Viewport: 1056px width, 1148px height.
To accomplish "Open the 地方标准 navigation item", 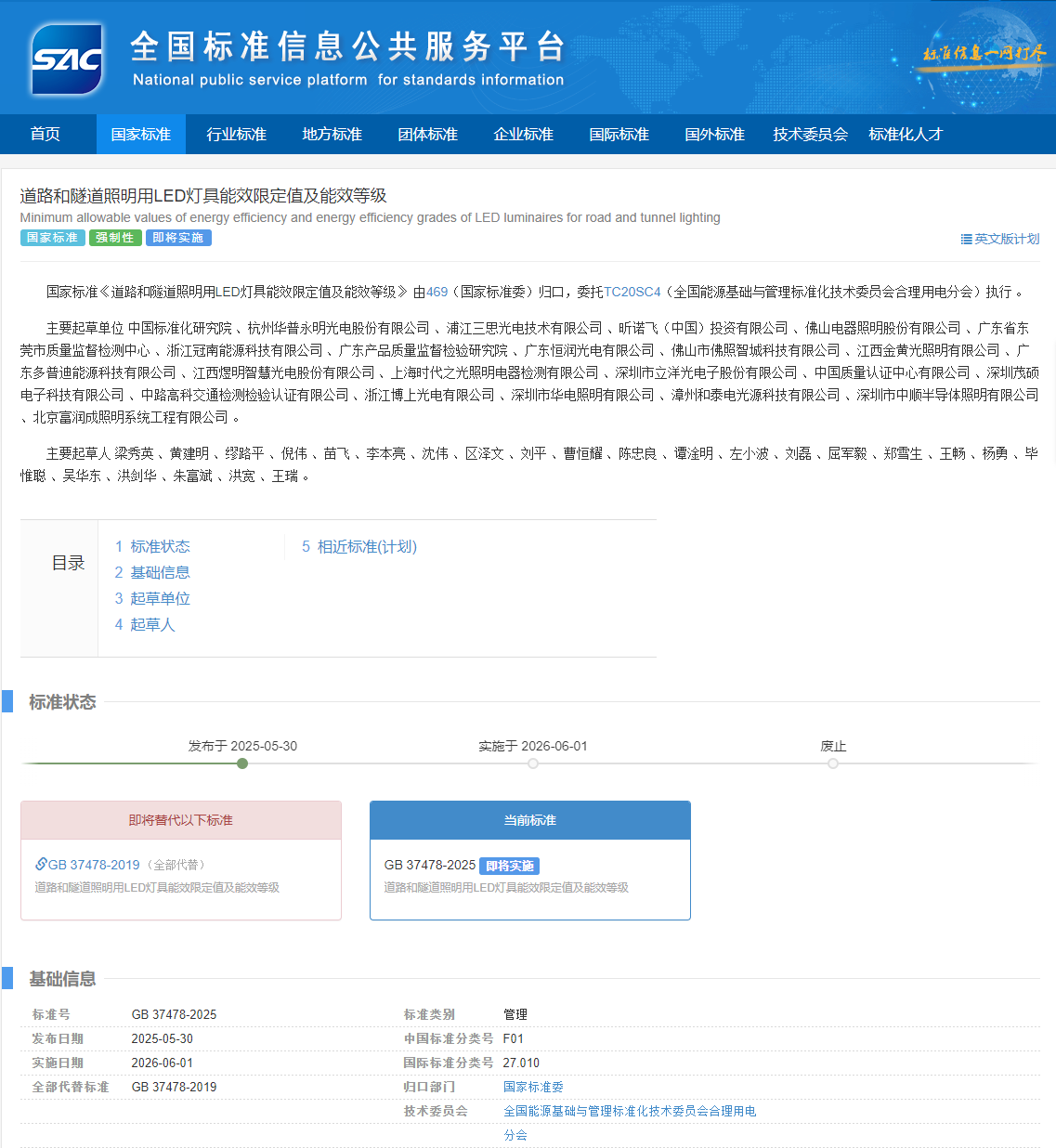I will tap(332, 135).
